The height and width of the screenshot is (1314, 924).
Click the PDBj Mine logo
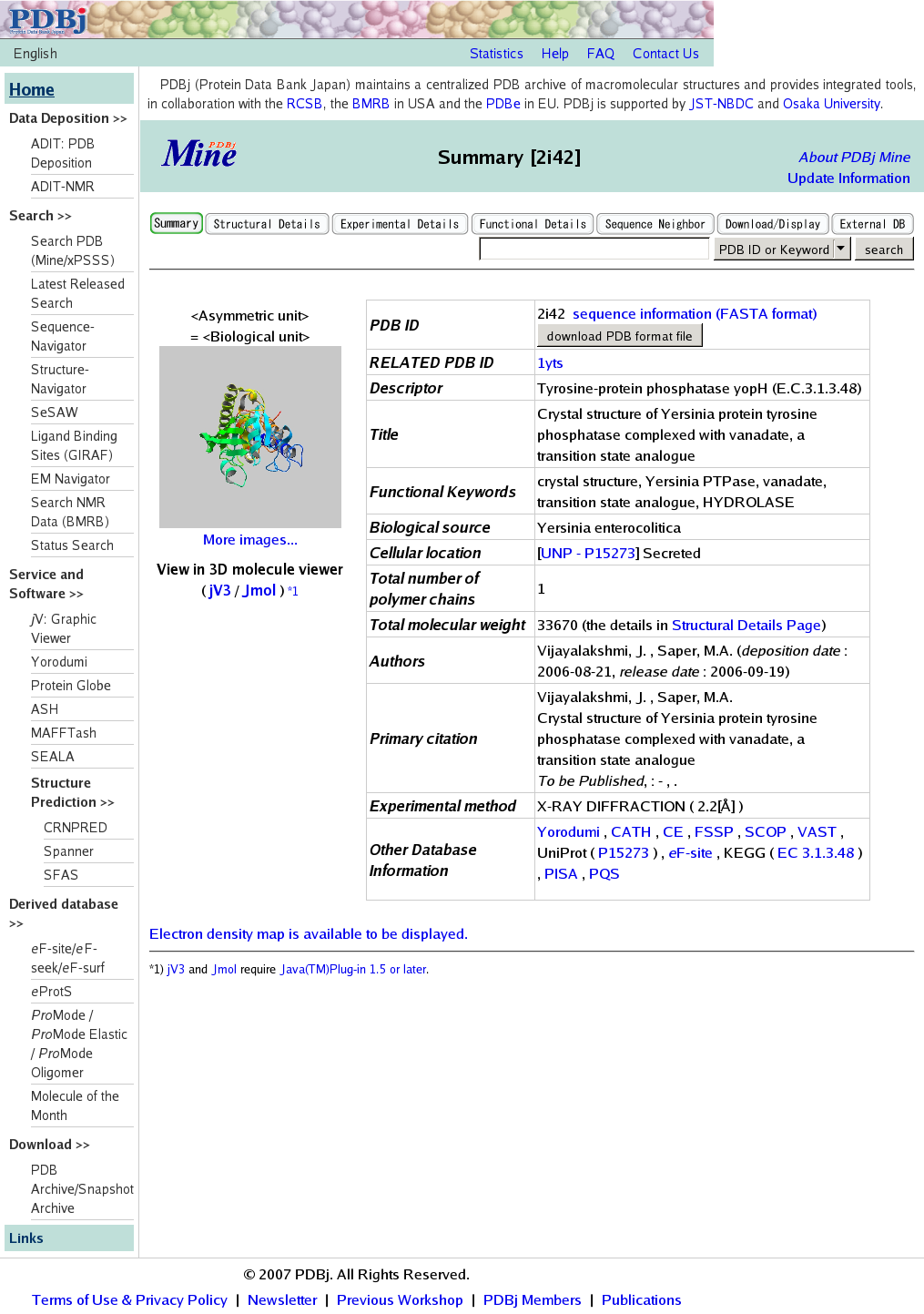point(199,154)
